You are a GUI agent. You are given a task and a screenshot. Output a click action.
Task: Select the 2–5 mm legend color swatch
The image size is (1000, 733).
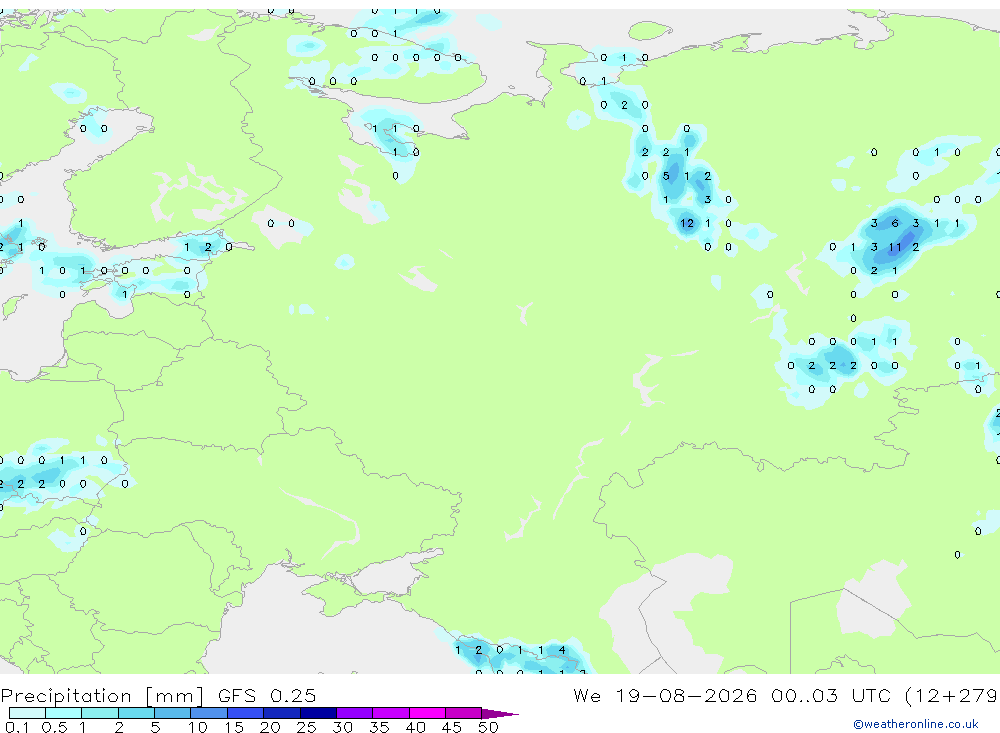click(x=136, y=713)
